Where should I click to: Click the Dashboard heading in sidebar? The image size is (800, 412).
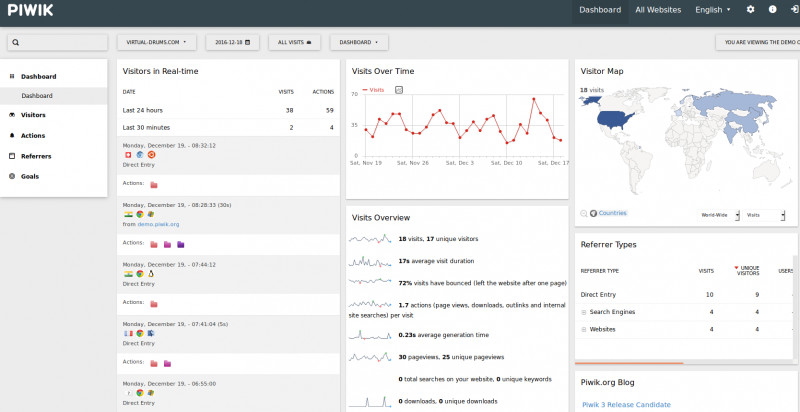(x=39, y=76)
